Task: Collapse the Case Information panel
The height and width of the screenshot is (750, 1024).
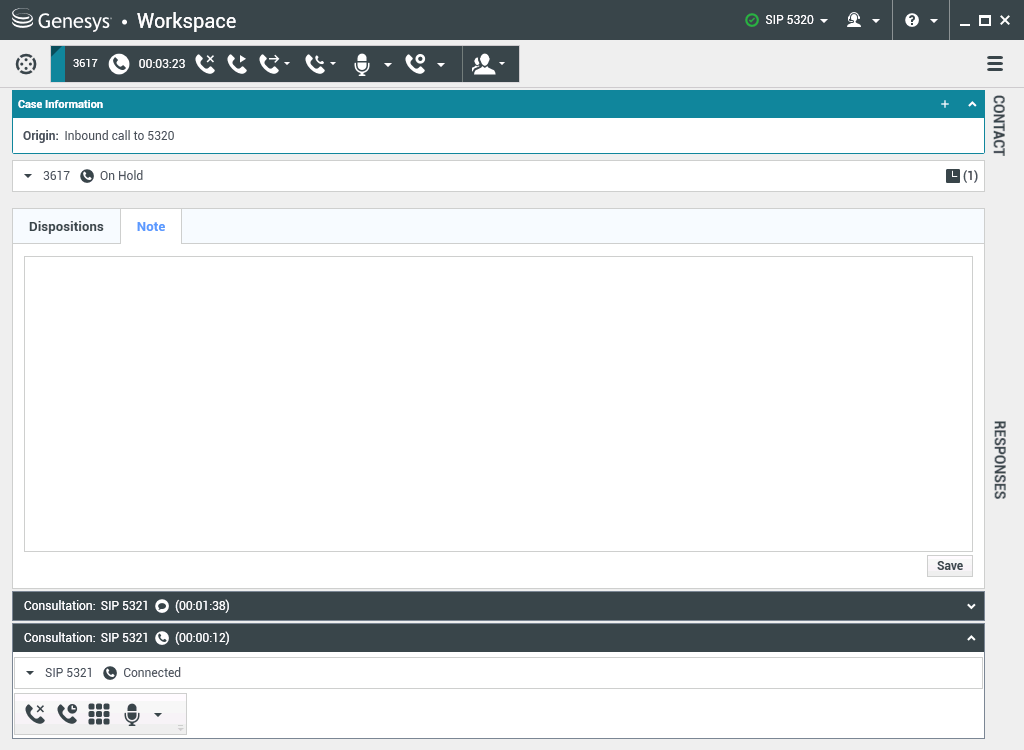Action: (972, 104)
